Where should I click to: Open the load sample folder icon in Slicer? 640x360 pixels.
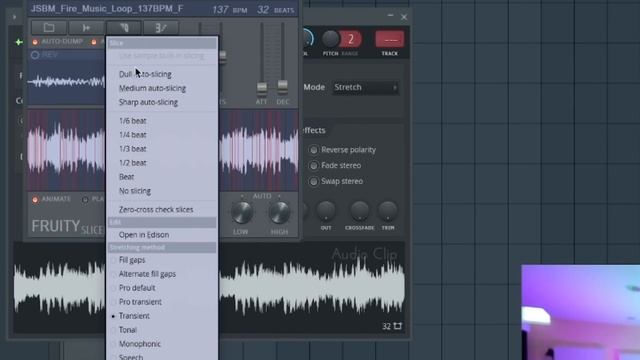(x=49, y=28)
